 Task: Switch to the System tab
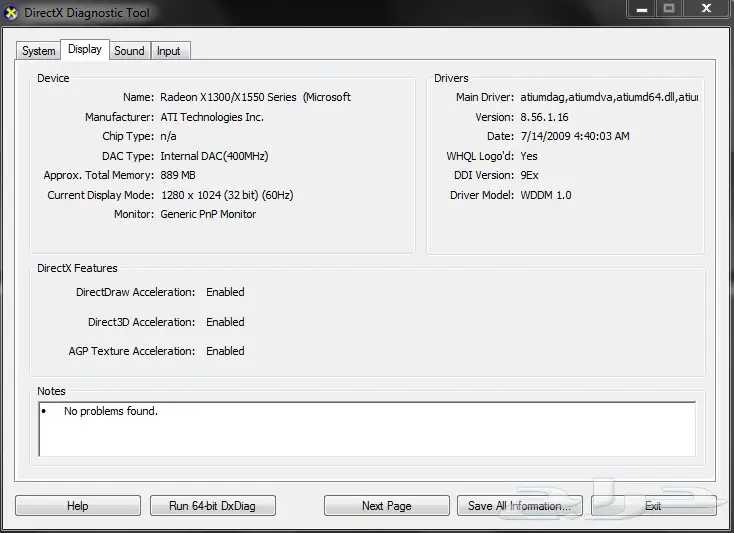coord(38,51)
